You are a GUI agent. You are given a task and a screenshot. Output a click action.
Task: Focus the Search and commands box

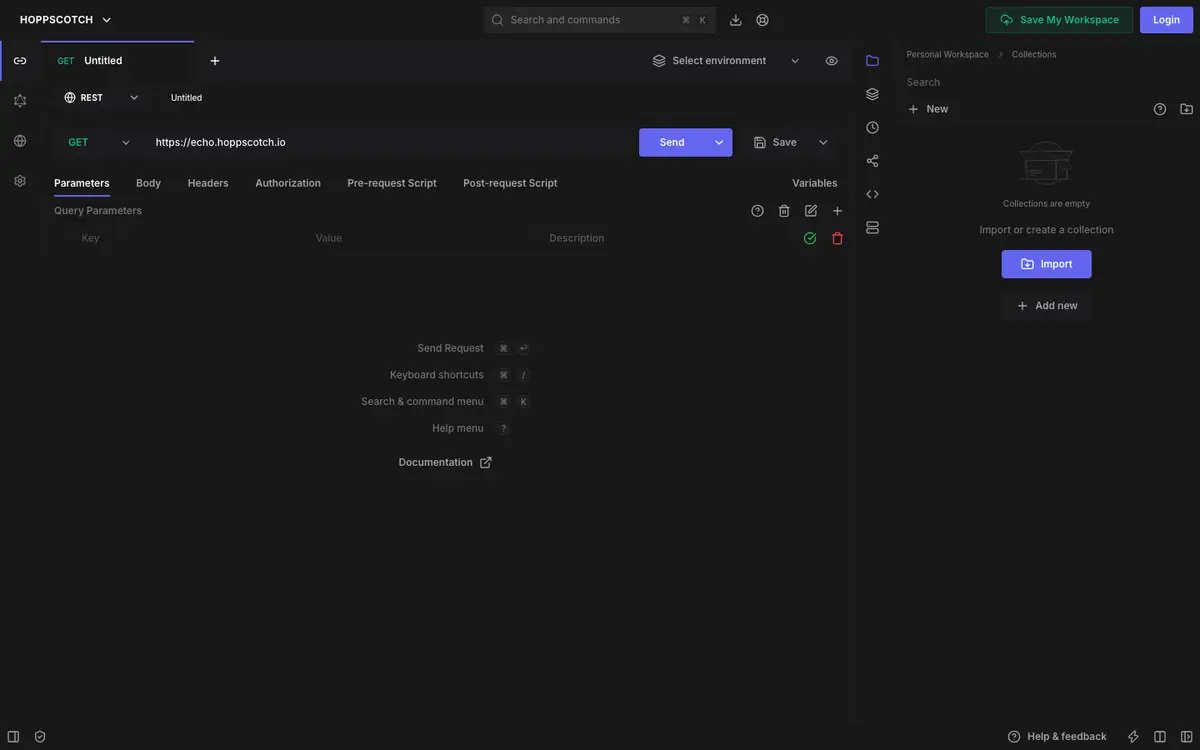click(600, 20)
